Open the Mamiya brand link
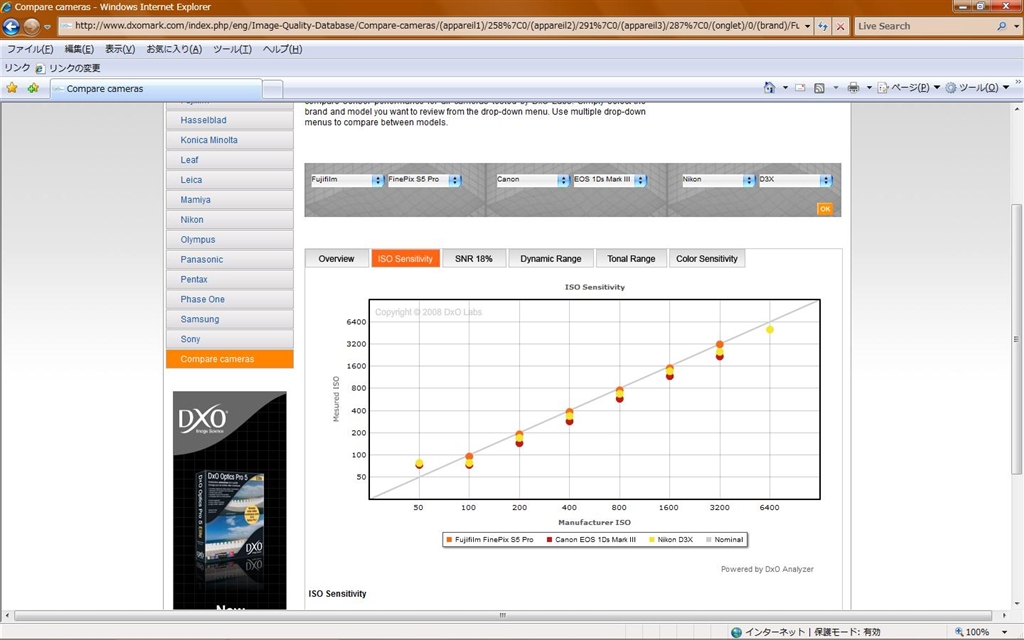Screen dimensions: 1024x640 coord(229,200)
